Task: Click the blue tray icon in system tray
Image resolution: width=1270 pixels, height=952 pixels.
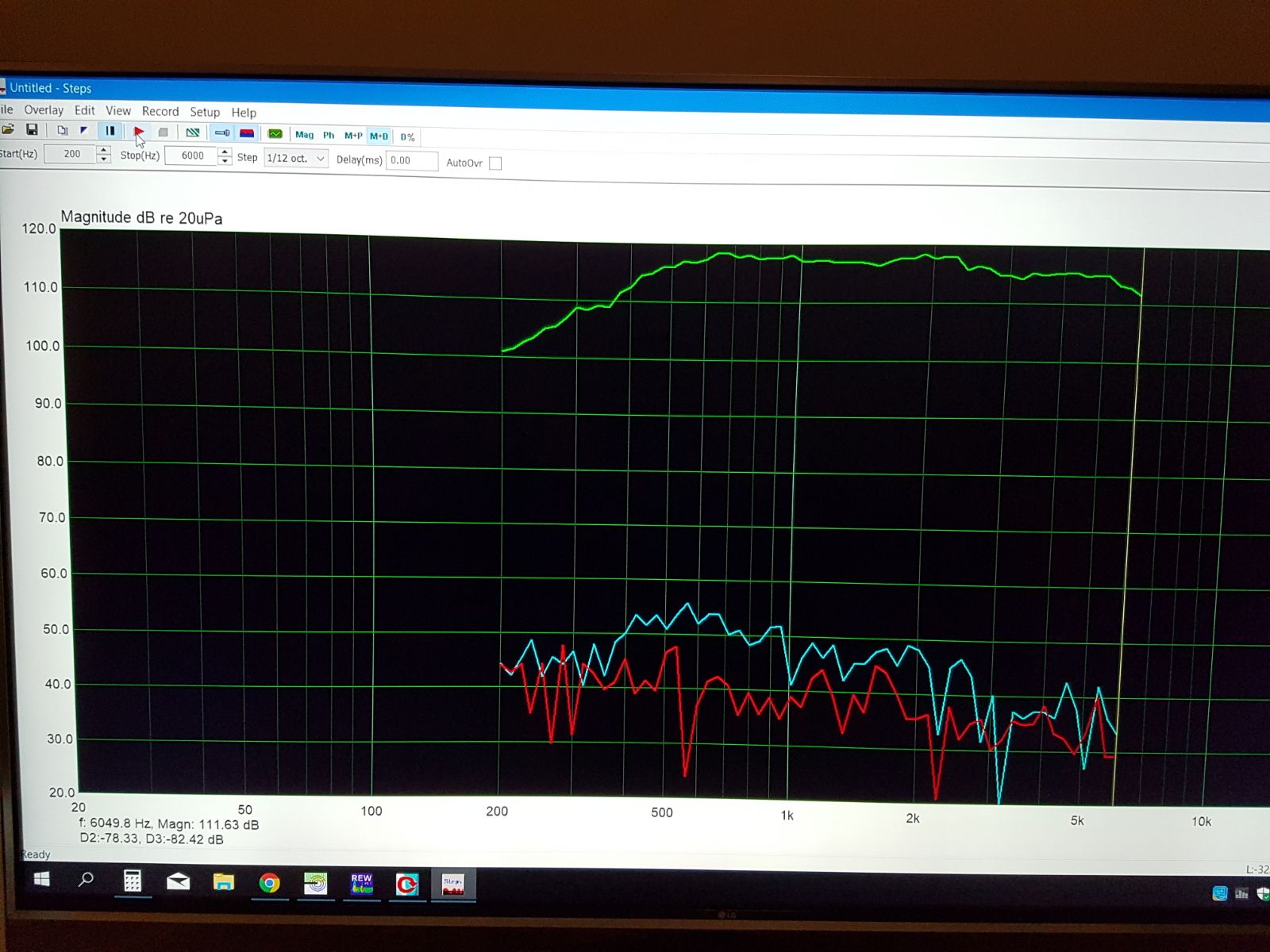Action: pyautogui.click(x=1220, y=893)
